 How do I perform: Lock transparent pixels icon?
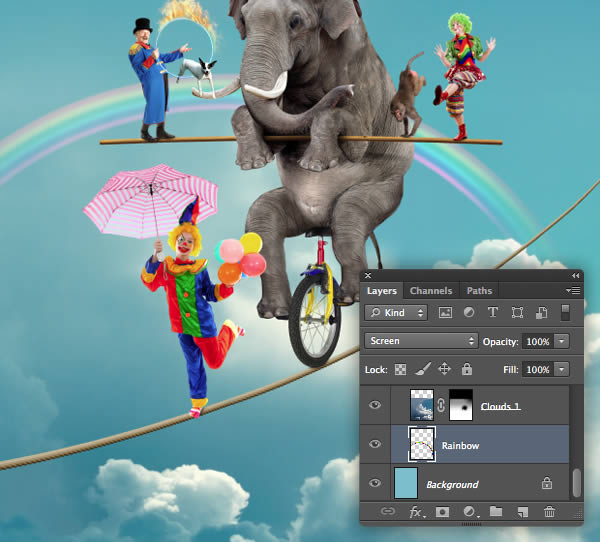pyautogui.click(x=400, y=369)
